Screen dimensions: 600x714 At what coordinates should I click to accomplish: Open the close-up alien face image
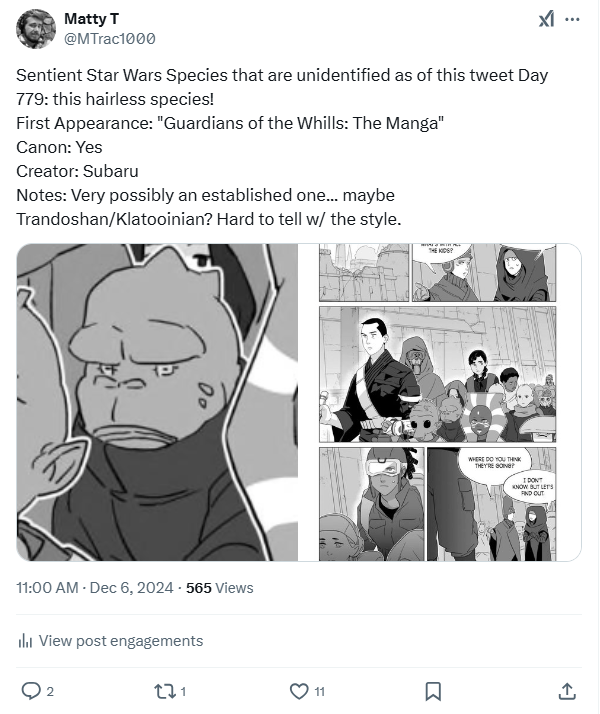pyautogui.click(x=157, y=402)
